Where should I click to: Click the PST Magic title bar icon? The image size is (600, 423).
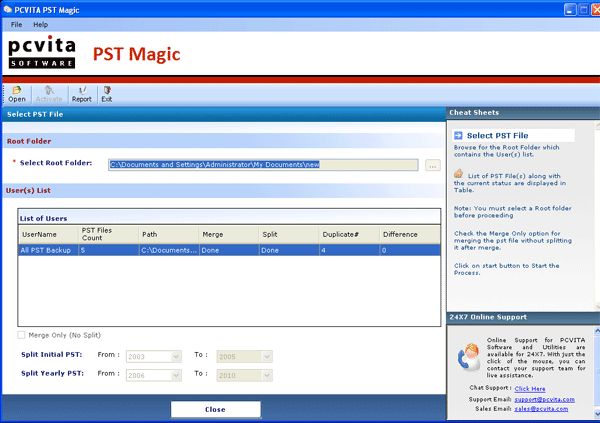9,9
